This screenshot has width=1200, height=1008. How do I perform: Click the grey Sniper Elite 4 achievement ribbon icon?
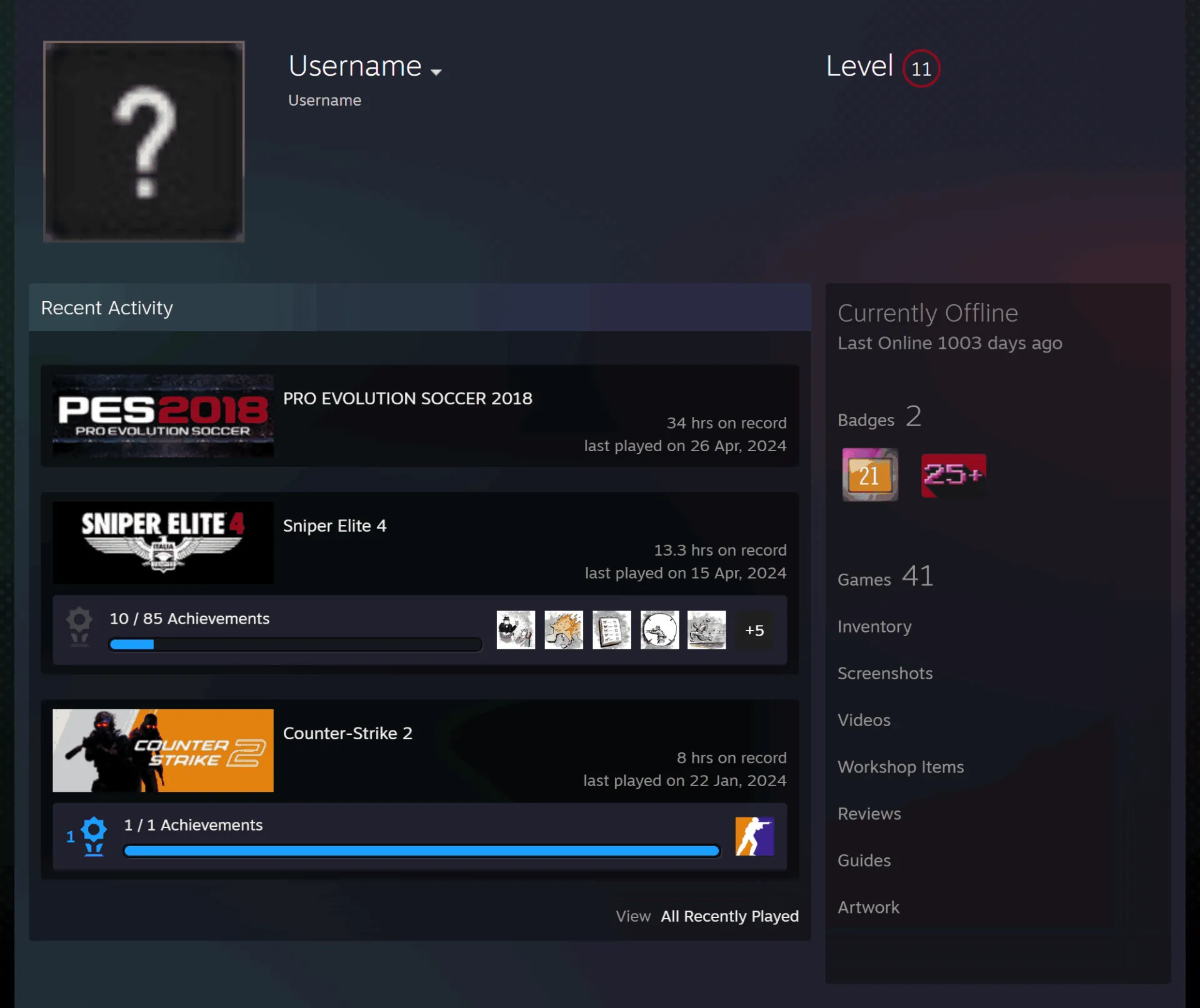[x=79, y=627]
